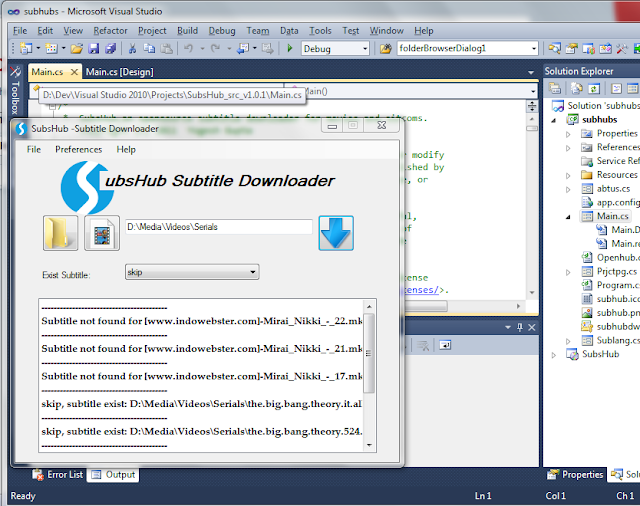
Task: Click the Open File folder icon in toolbar
Action: pyautogui.click(x=76, y=49)
